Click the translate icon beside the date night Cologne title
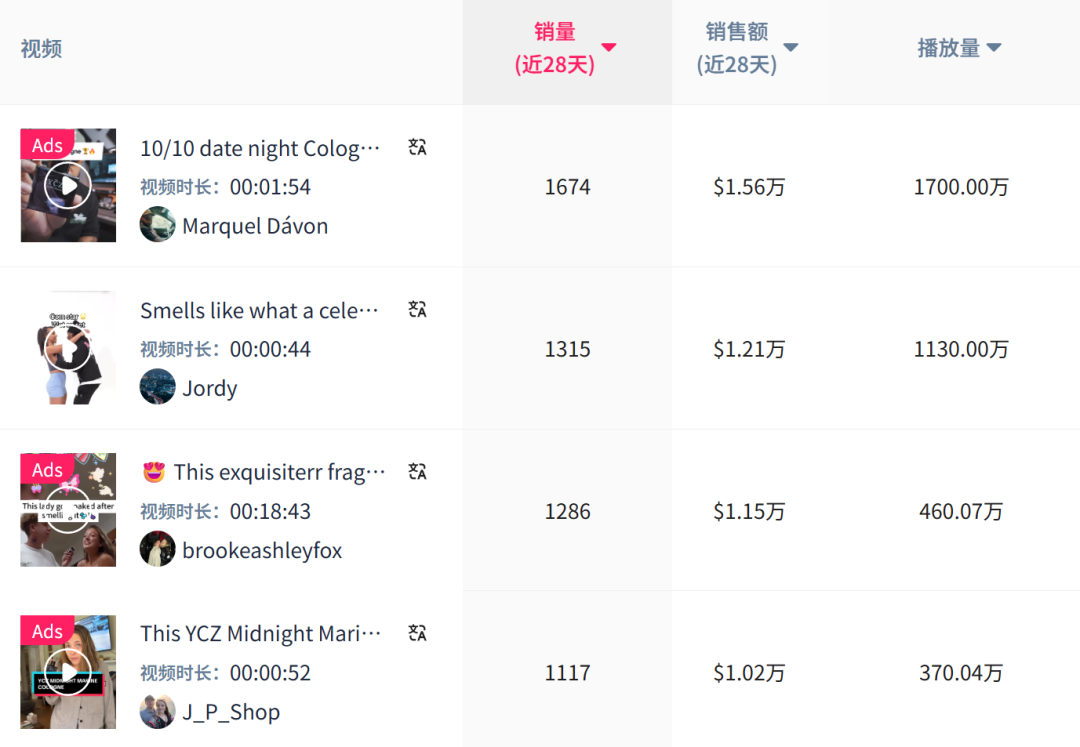 (x=417, y=146)
